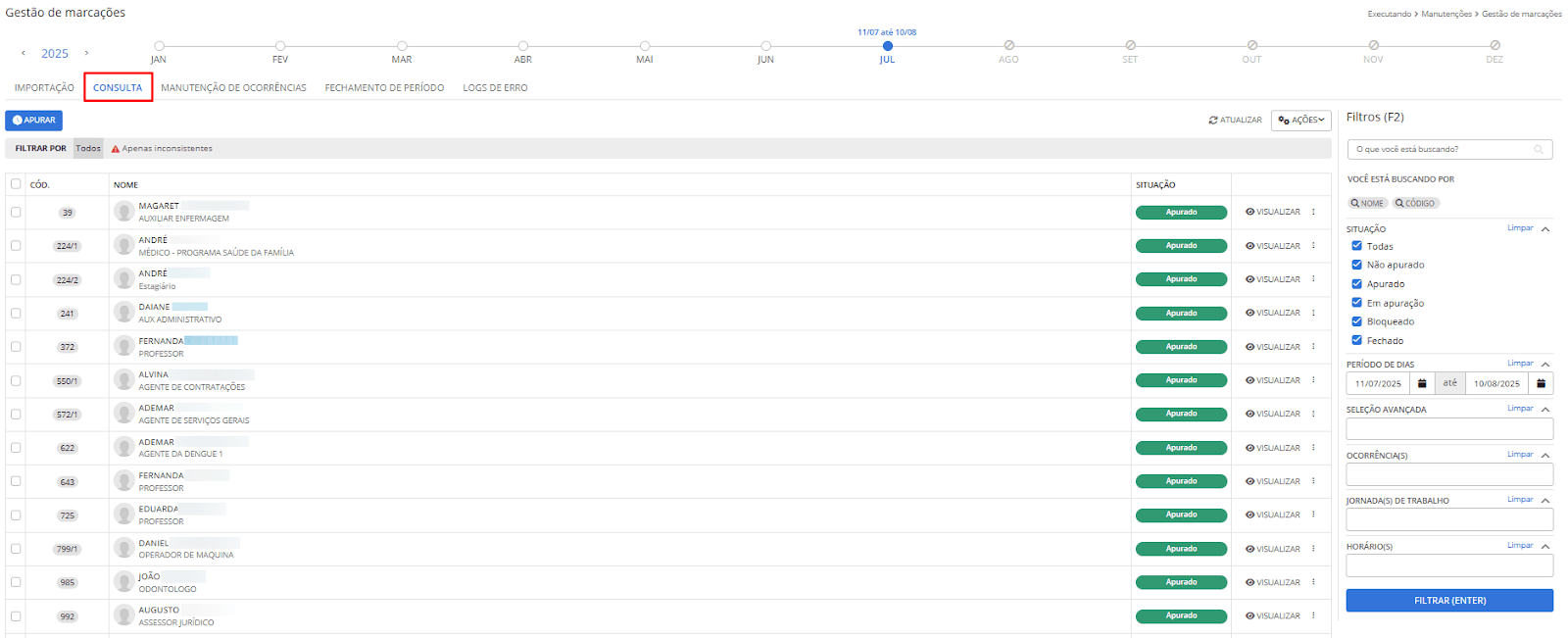The height and width of the screenshot is (638, 1568).
Task: Go to previous year arrow
Action: (x=24, y=53)
